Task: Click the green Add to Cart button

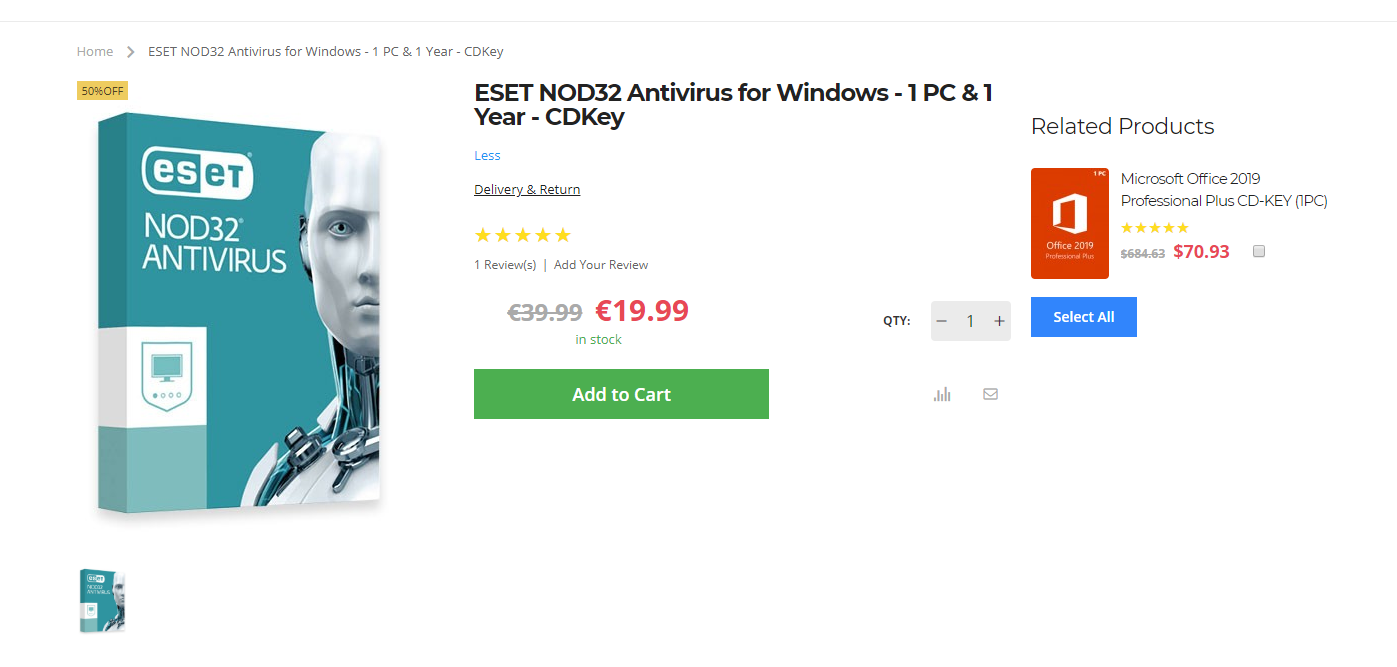Action: pos(621,394)
